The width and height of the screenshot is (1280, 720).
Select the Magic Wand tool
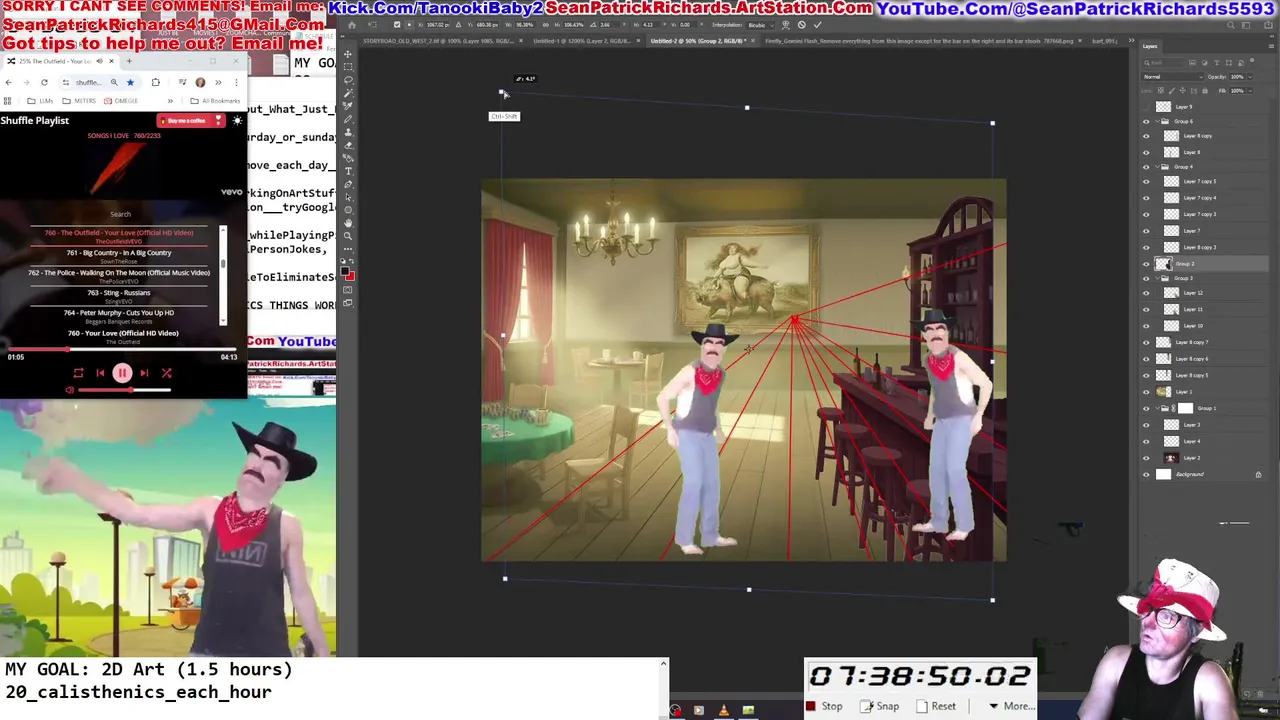pos(348,93)
